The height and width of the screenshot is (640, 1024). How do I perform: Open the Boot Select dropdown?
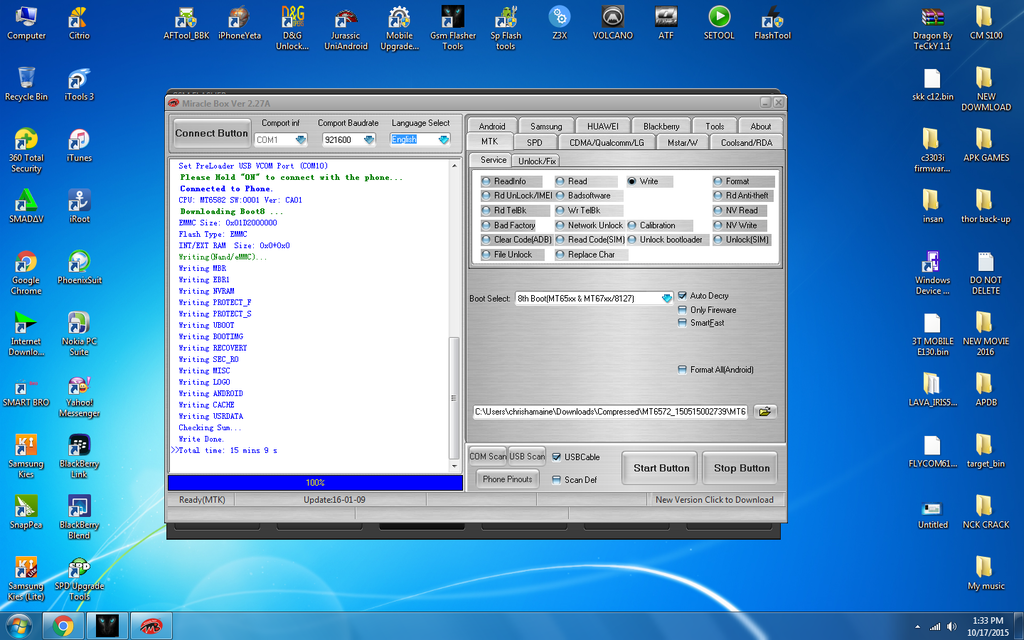coord(667,298)
